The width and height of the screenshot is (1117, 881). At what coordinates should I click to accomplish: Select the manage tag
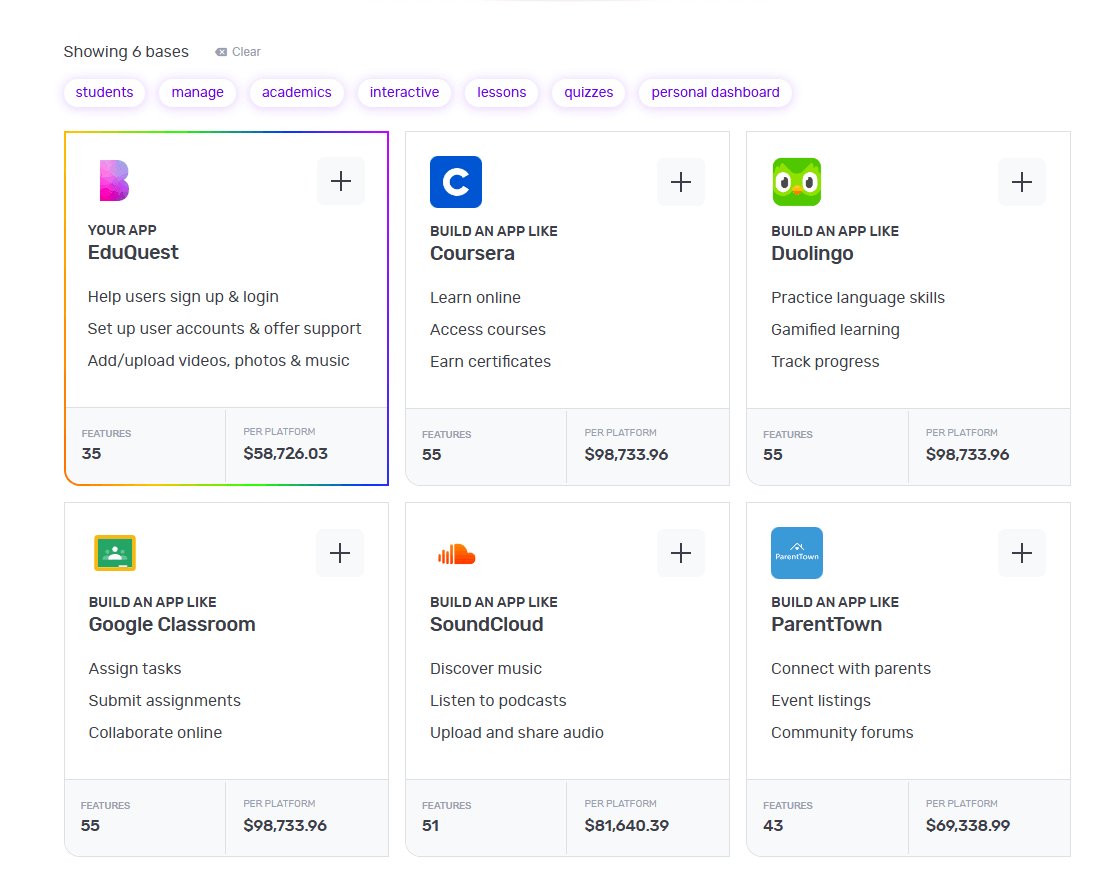tap(197, 93)
